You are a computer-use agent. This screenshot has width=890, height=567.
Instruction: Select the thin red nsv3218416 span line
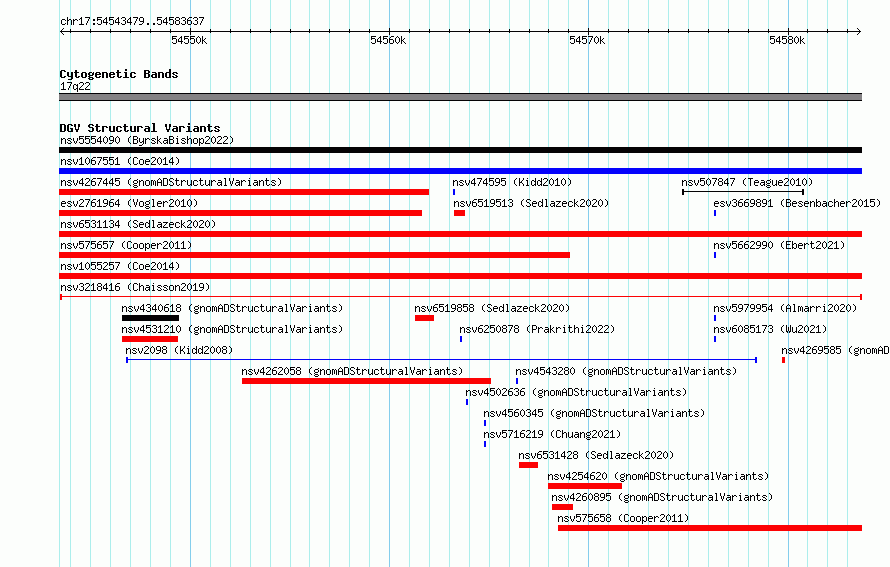pyautogui.click(x=461, y=297)
